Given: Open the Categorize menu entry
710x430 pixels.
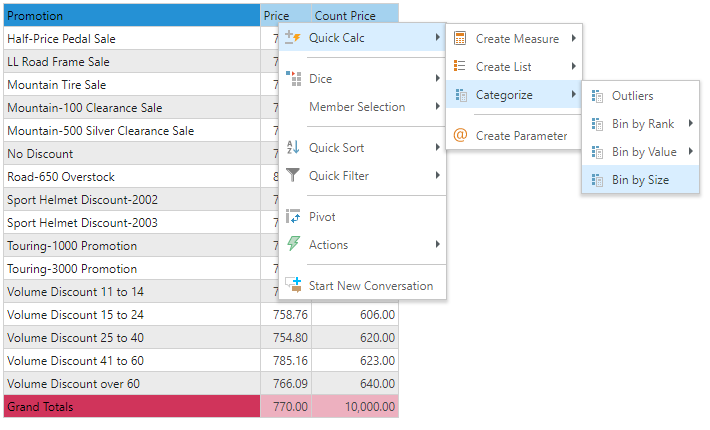Looking at the screenshot, I should tap(504, 95).
